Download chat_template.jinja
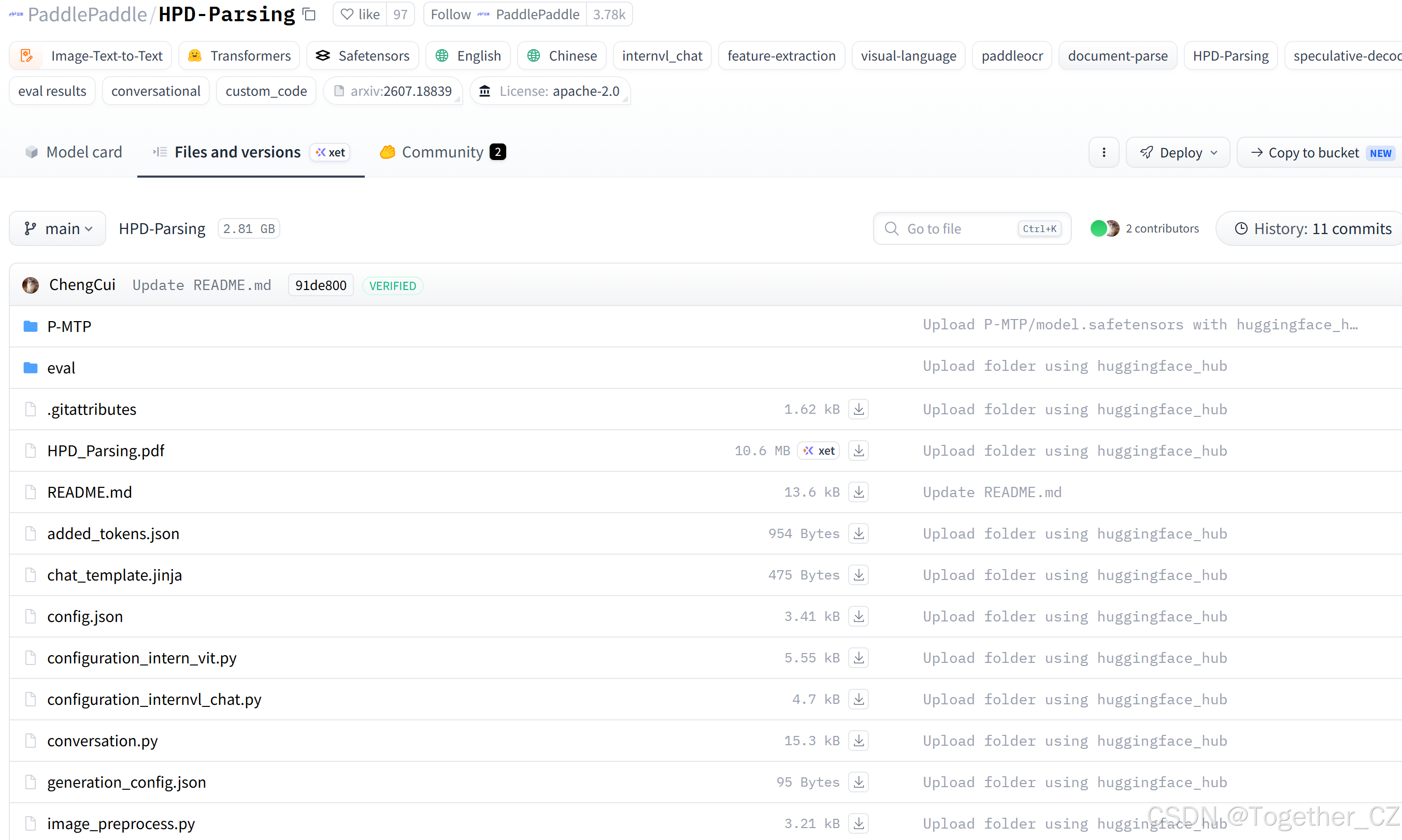Image resolution: width=1402 pixels, height=840 pixels. click(859, 574)
